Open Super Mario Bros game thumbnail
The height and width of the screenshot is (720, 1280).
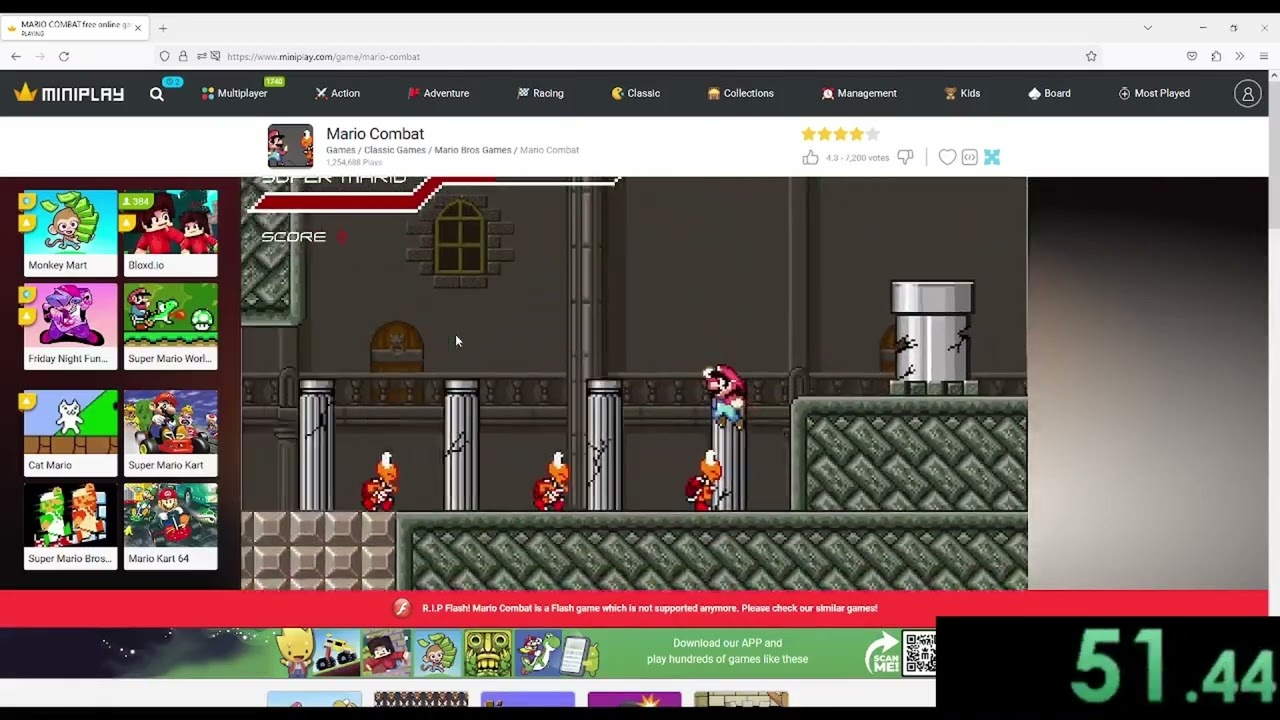tap(70, 526)
